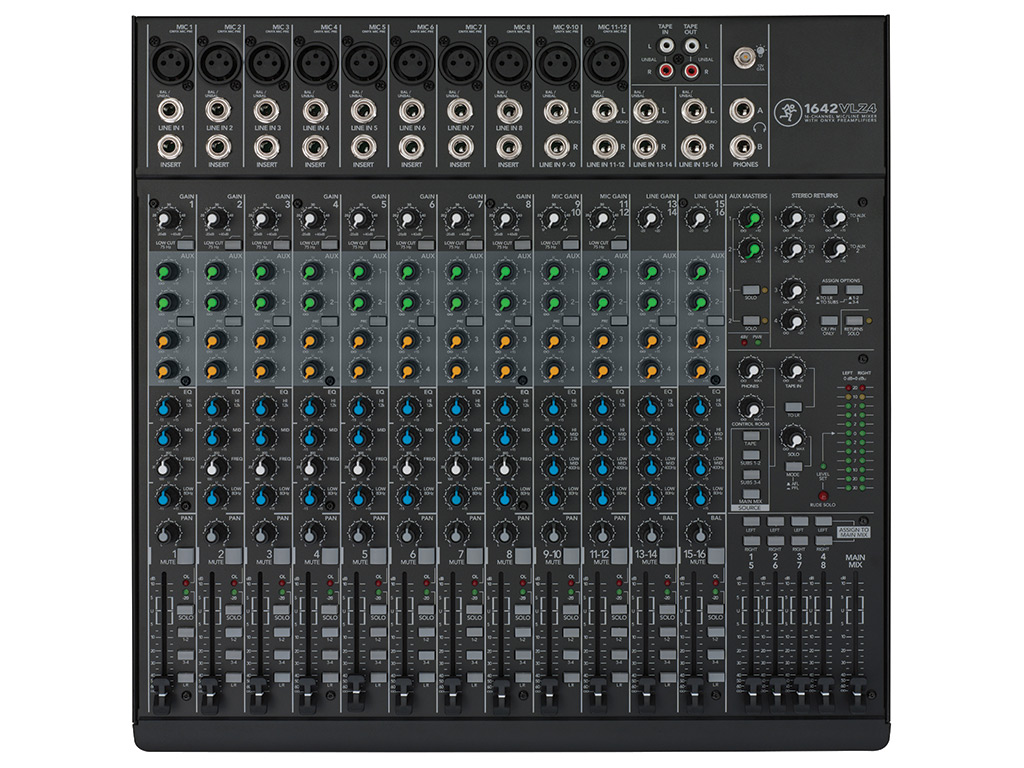The width and height of the screenshot is (1024, 768).
Task: Enable Low Cut on channel 4
Action: pos(328,244)
